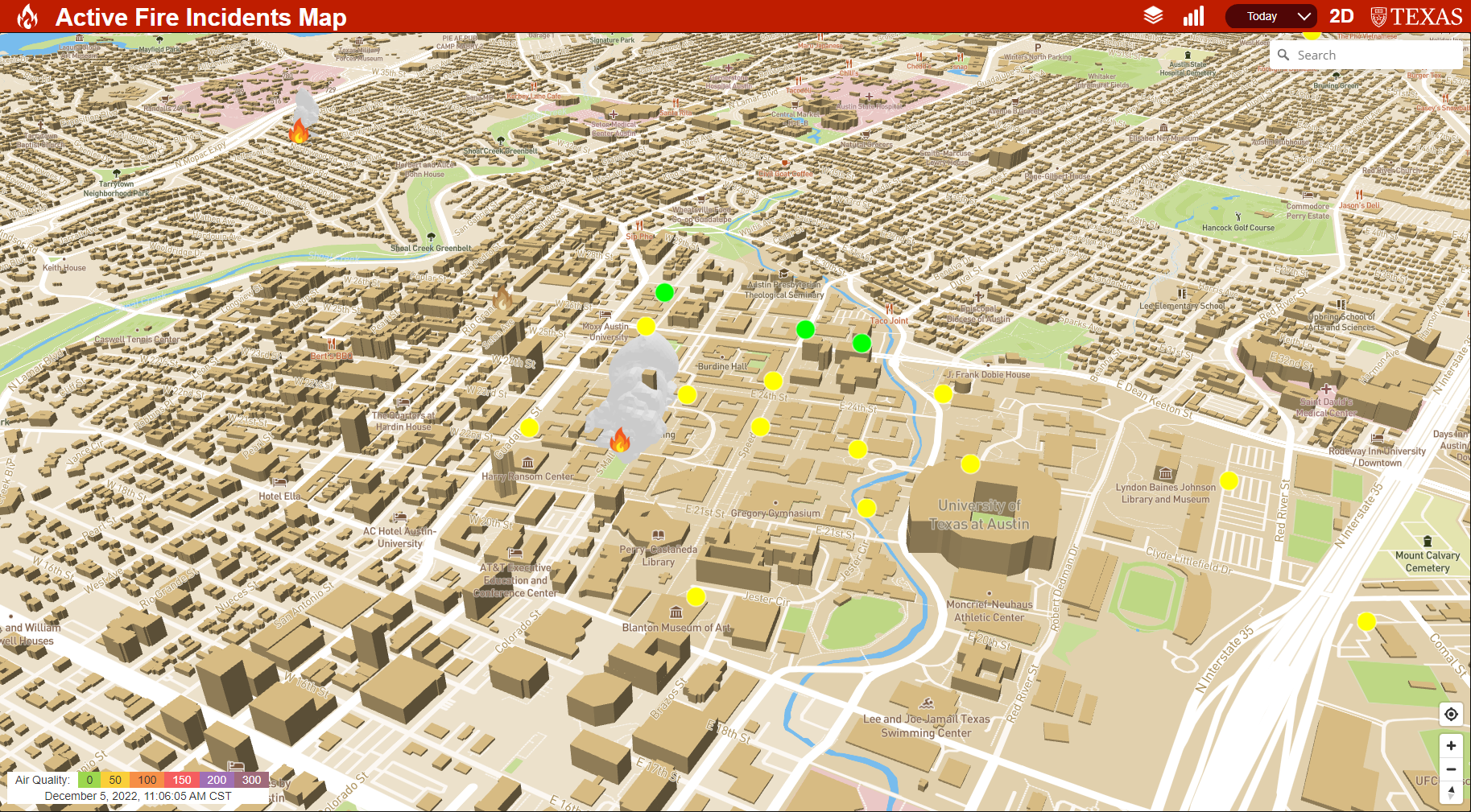Expand the Today date range dropdown
The image size is (1471, 812).
tap(1271, 16)
